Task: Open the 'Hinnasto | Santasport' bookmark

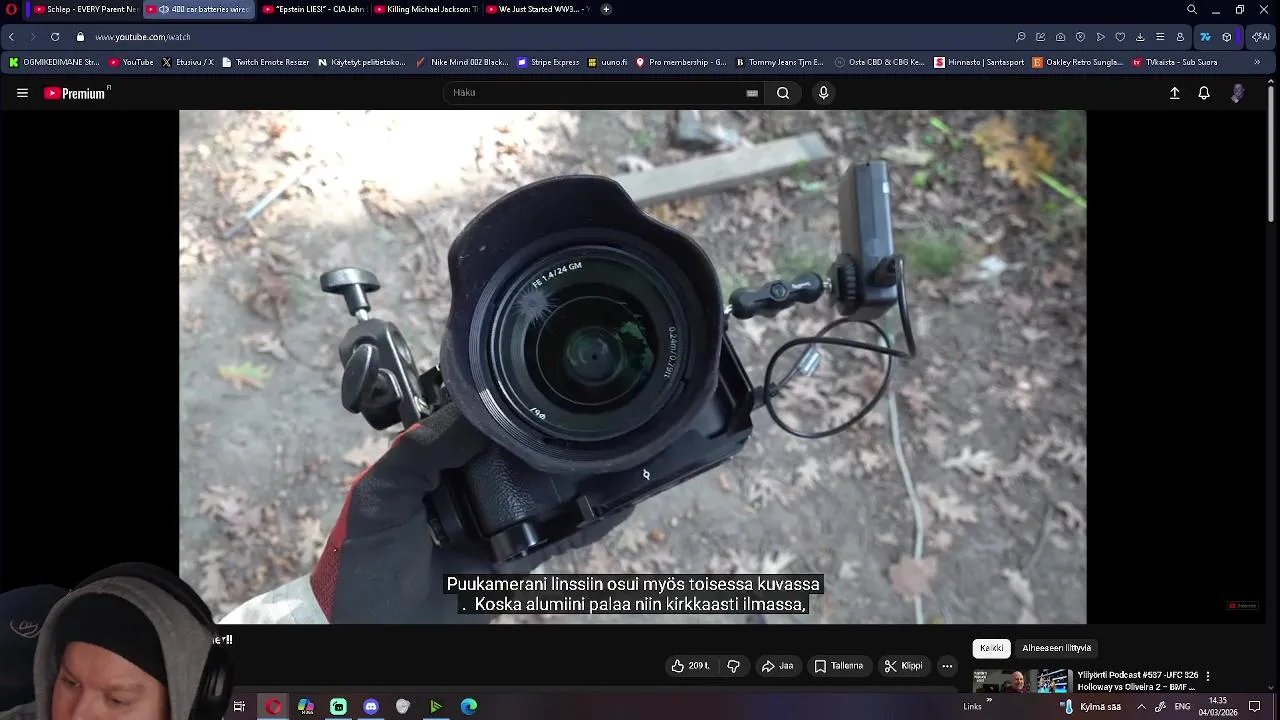Action: [x=979, y=62]
